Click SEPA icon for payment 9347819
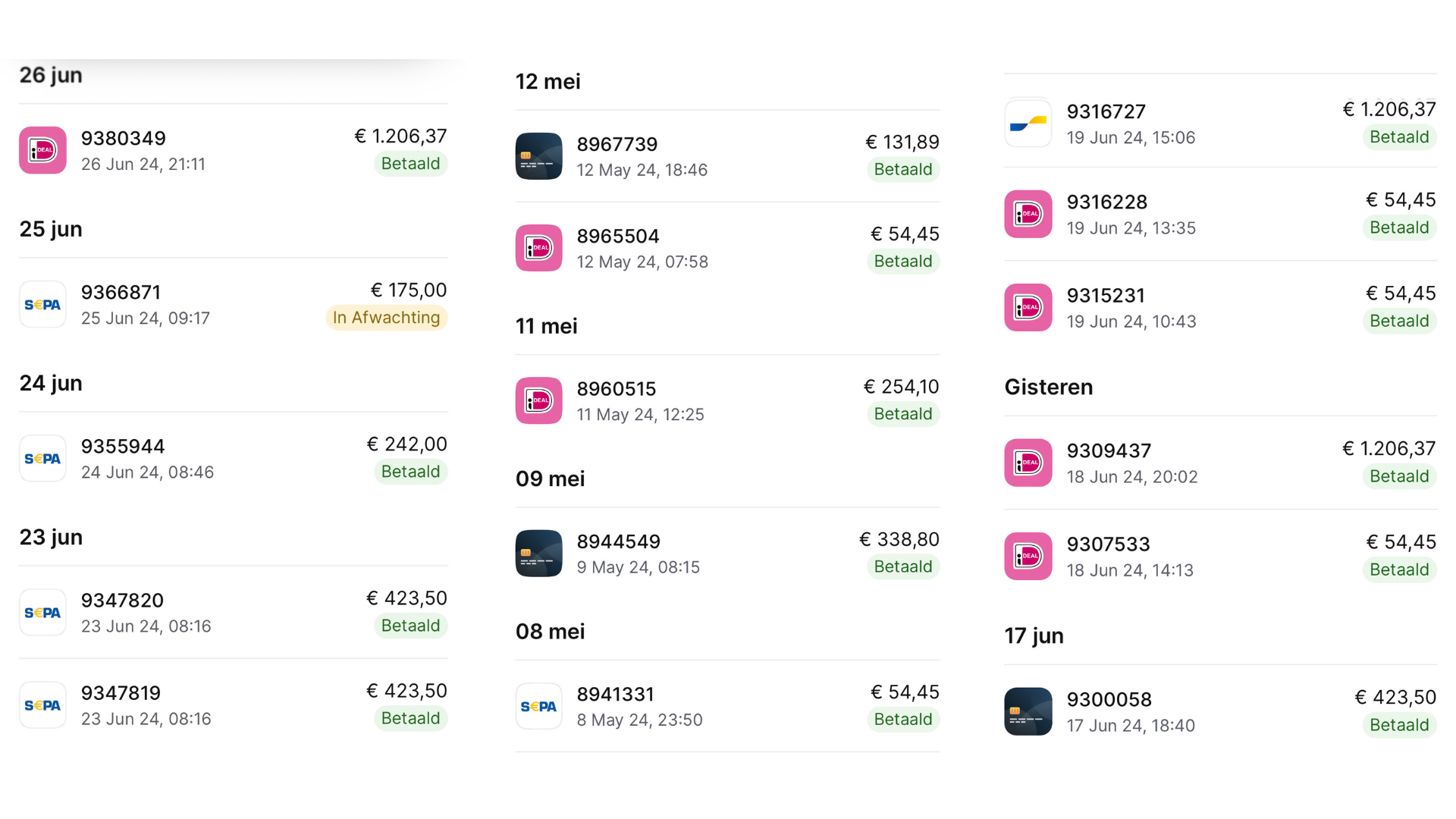 [42, 704]
